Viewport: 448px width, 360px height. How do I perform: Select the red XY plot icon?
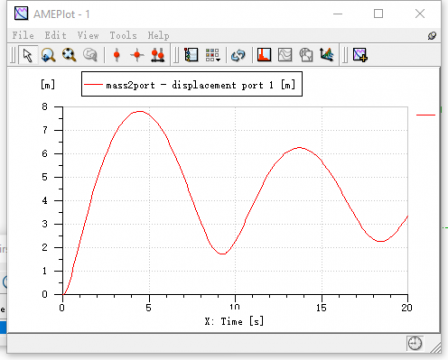click(x=264, y=55)
